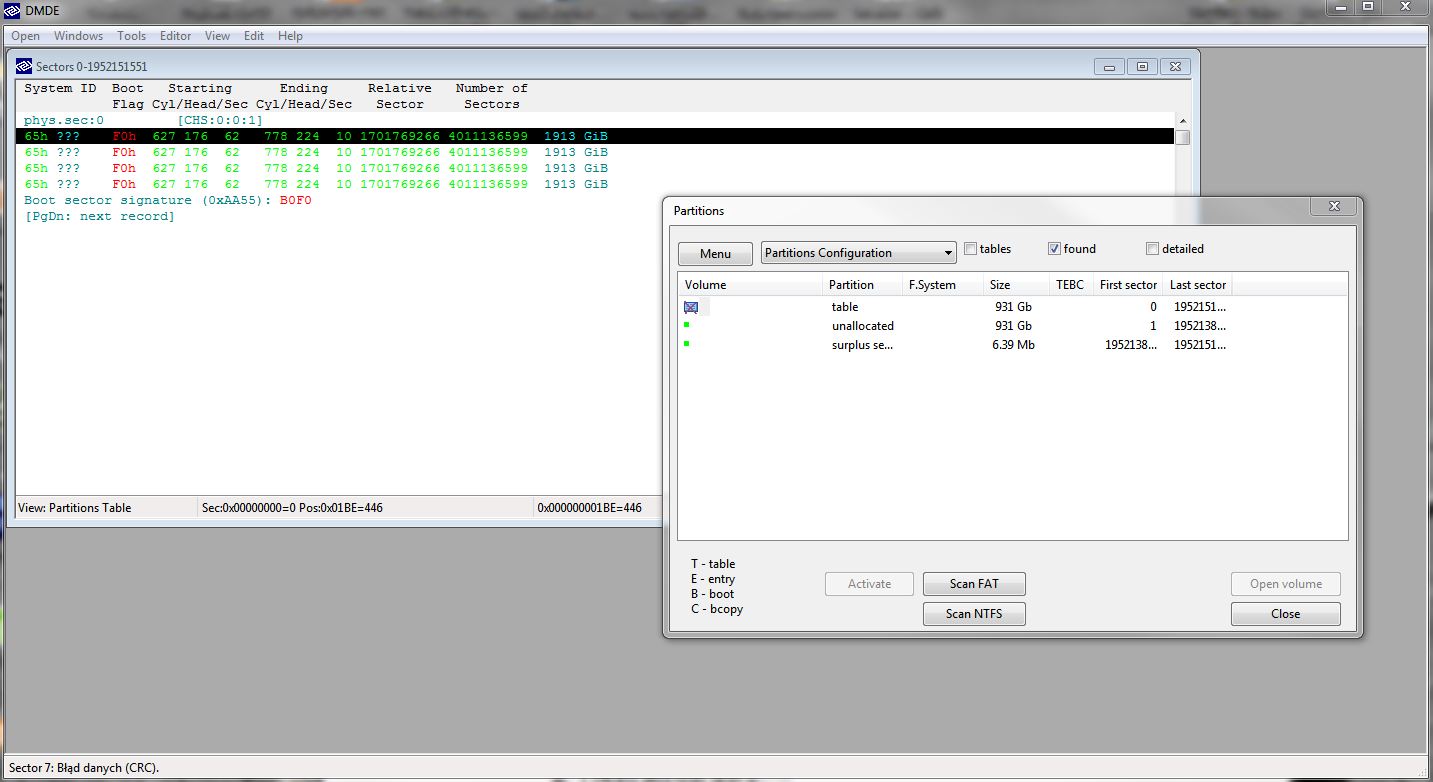Image resolution: width=1433 pixels, height=782 pixels.
Task: Click the 6.39 Mb size value
Action: 1013,345
